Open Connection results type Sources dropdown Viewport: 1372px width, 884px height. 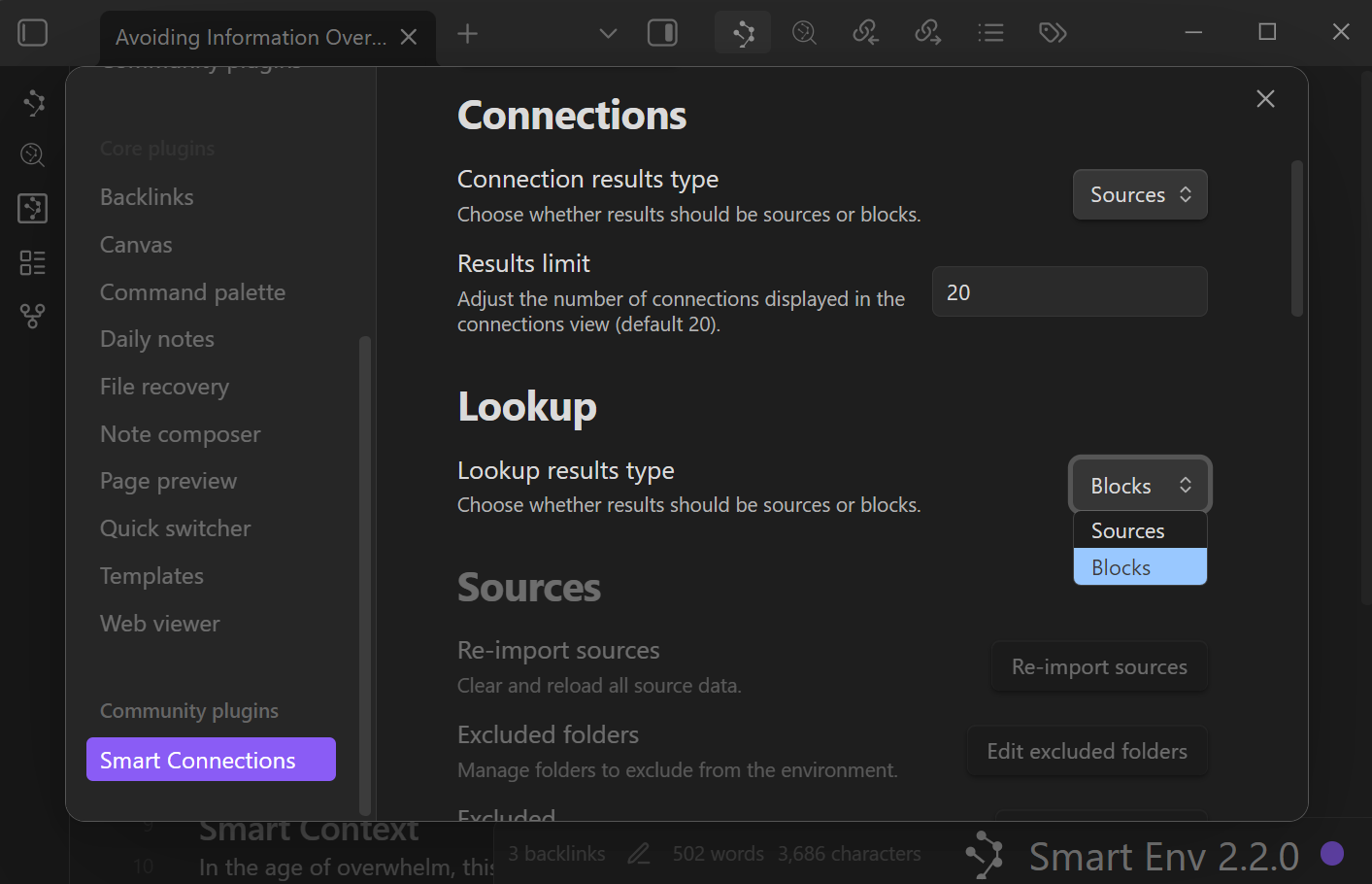[x=1140, y=195]
